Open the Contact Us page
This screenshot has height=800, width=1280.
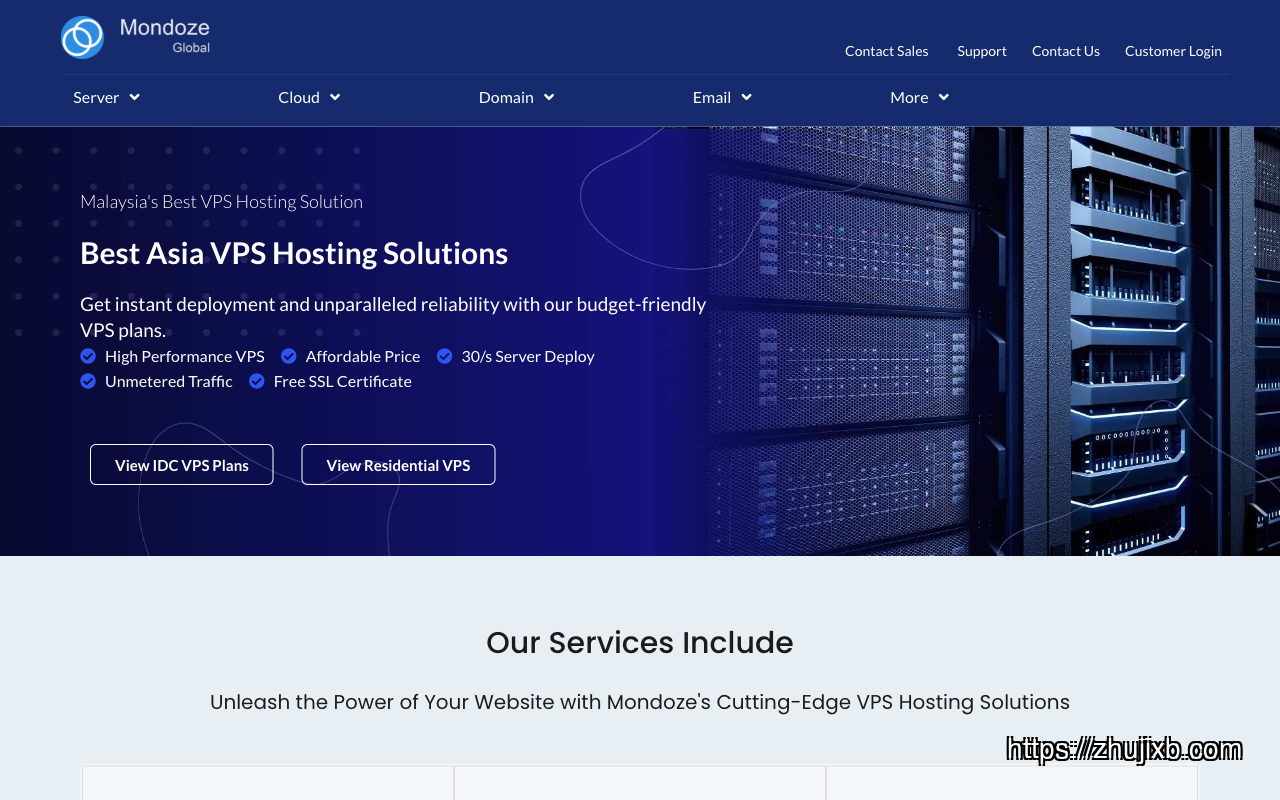(x=1066, y=51)
